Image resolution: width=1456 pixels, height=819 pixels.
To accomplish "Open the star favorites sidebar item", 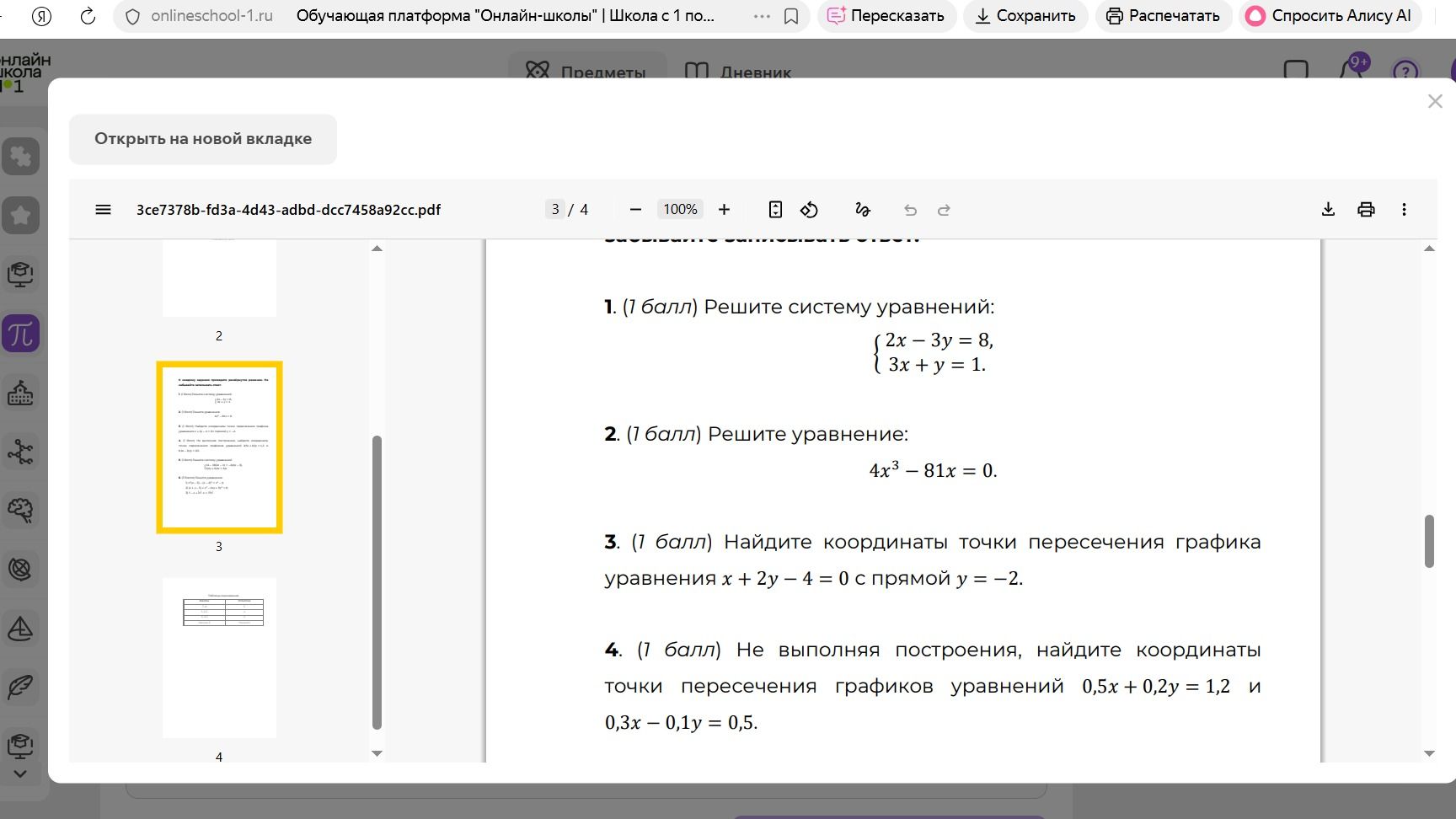I will coord(20,216).
